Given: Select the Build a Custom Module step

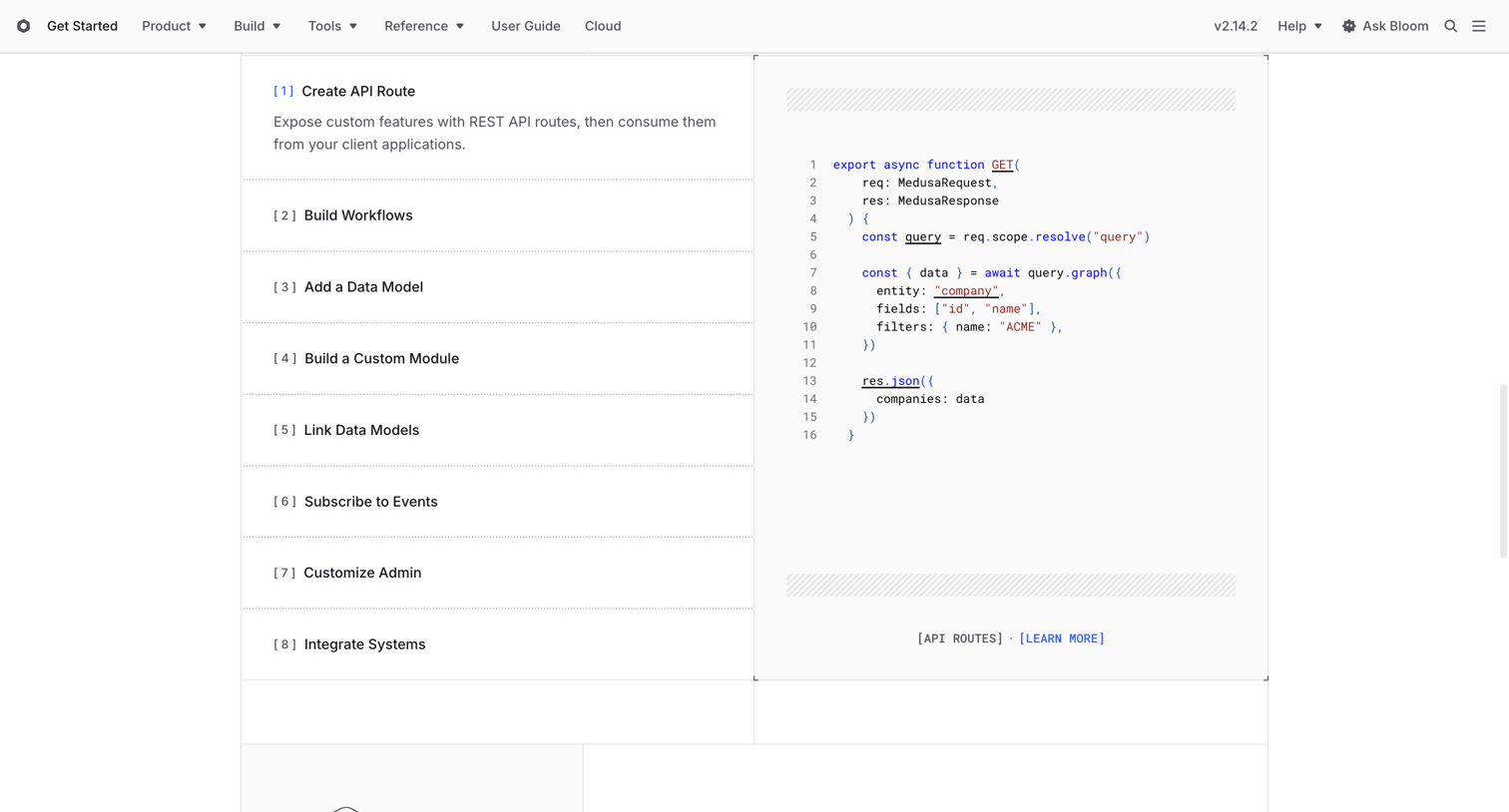Looking at the screenshot, I should pyautogui.click(x=497, y=358).
